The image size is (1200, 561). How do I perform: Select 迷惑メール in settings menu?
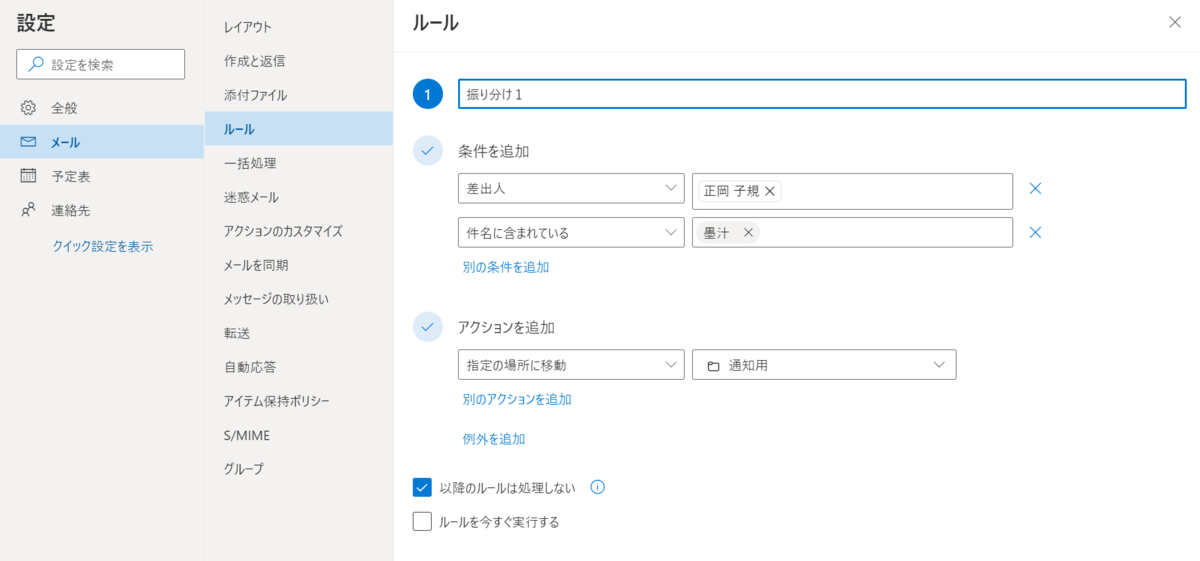251,197
